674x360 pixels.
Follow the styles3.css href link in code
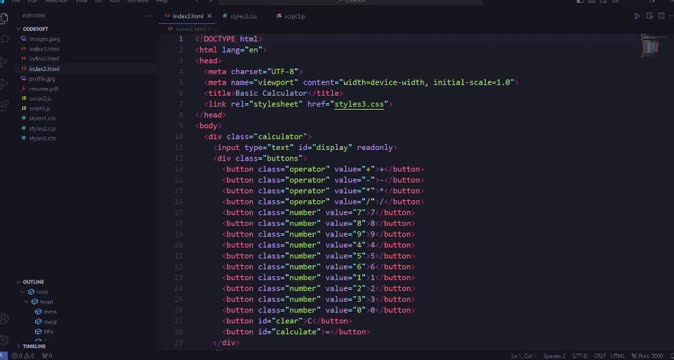coord(359,104)
